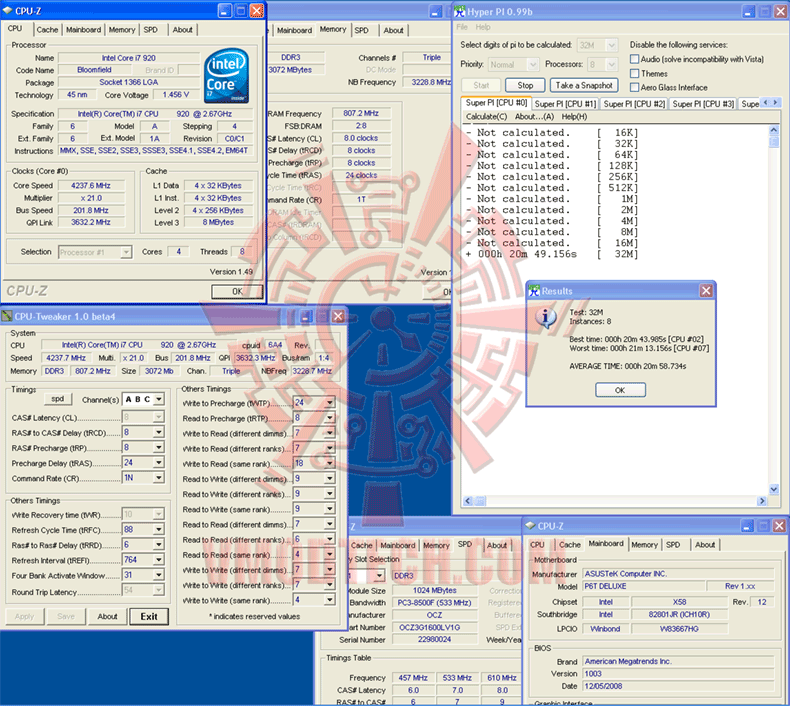
Task: Click the Exit button in CPU-Tweaker
Action: (149, 616)
